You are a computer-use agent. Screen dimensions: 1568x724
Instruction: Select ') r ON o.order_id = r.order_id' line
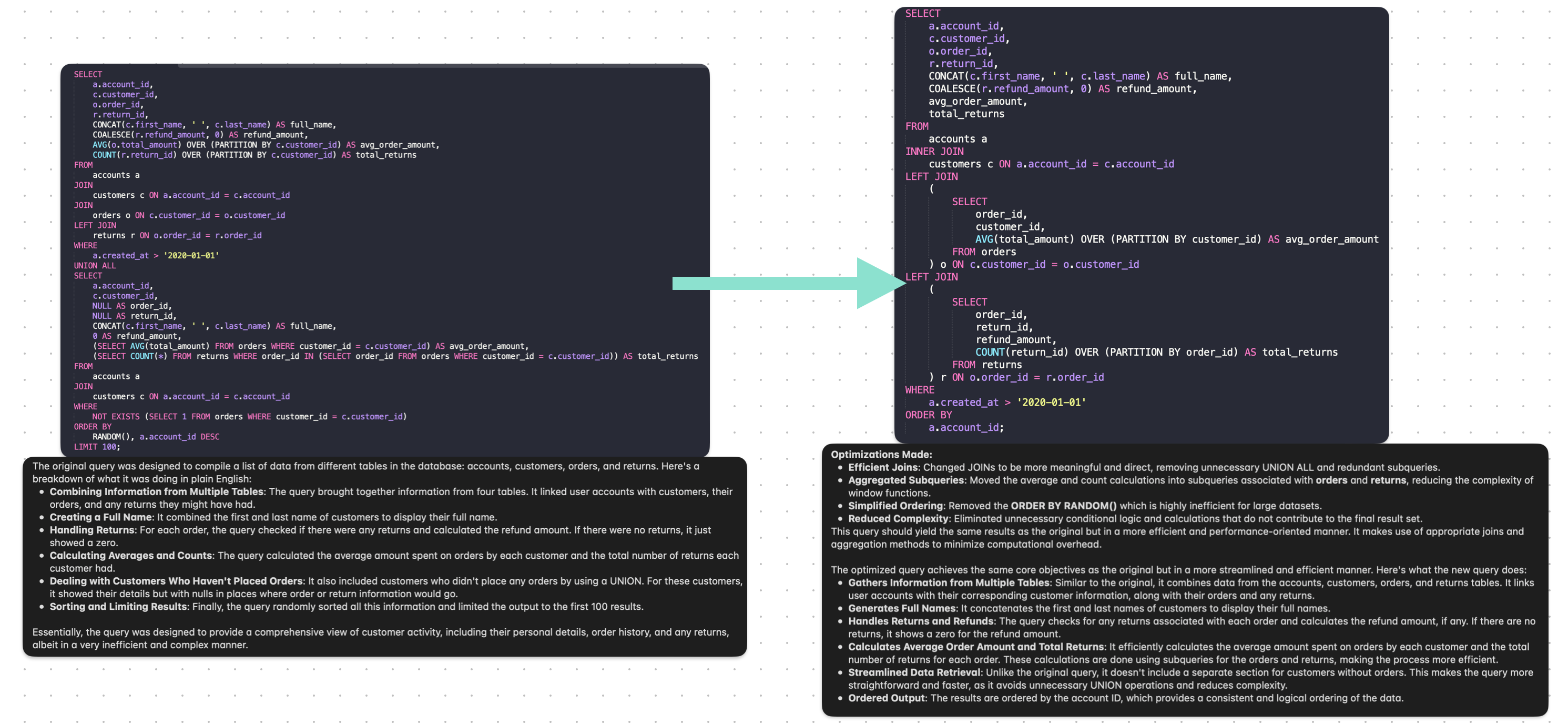(1016, 377)
